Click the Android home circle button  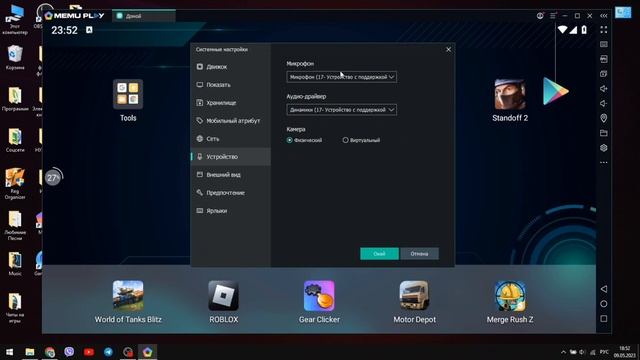pyautogui.click(x=604, y=304)
